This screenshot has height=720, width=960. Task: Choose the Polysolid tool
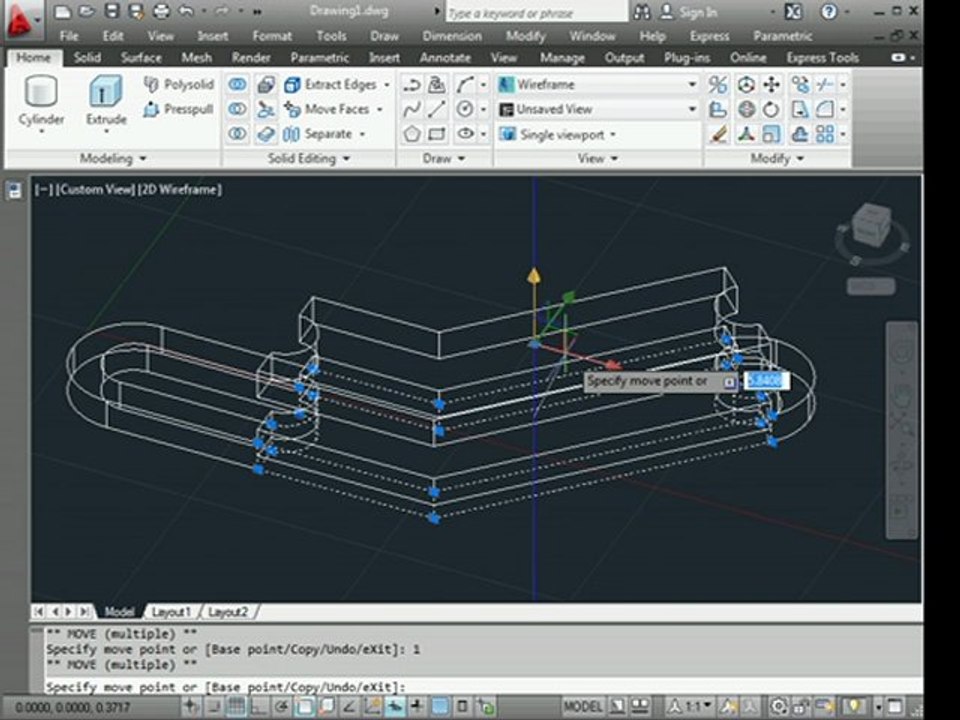click(x=179, y=84)
